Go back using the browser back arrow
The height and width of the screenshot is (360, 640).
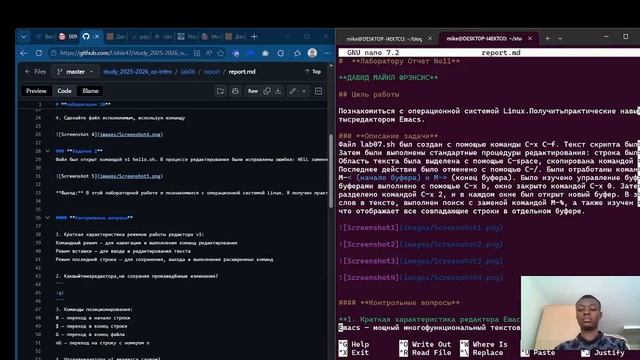pos(24,53)
